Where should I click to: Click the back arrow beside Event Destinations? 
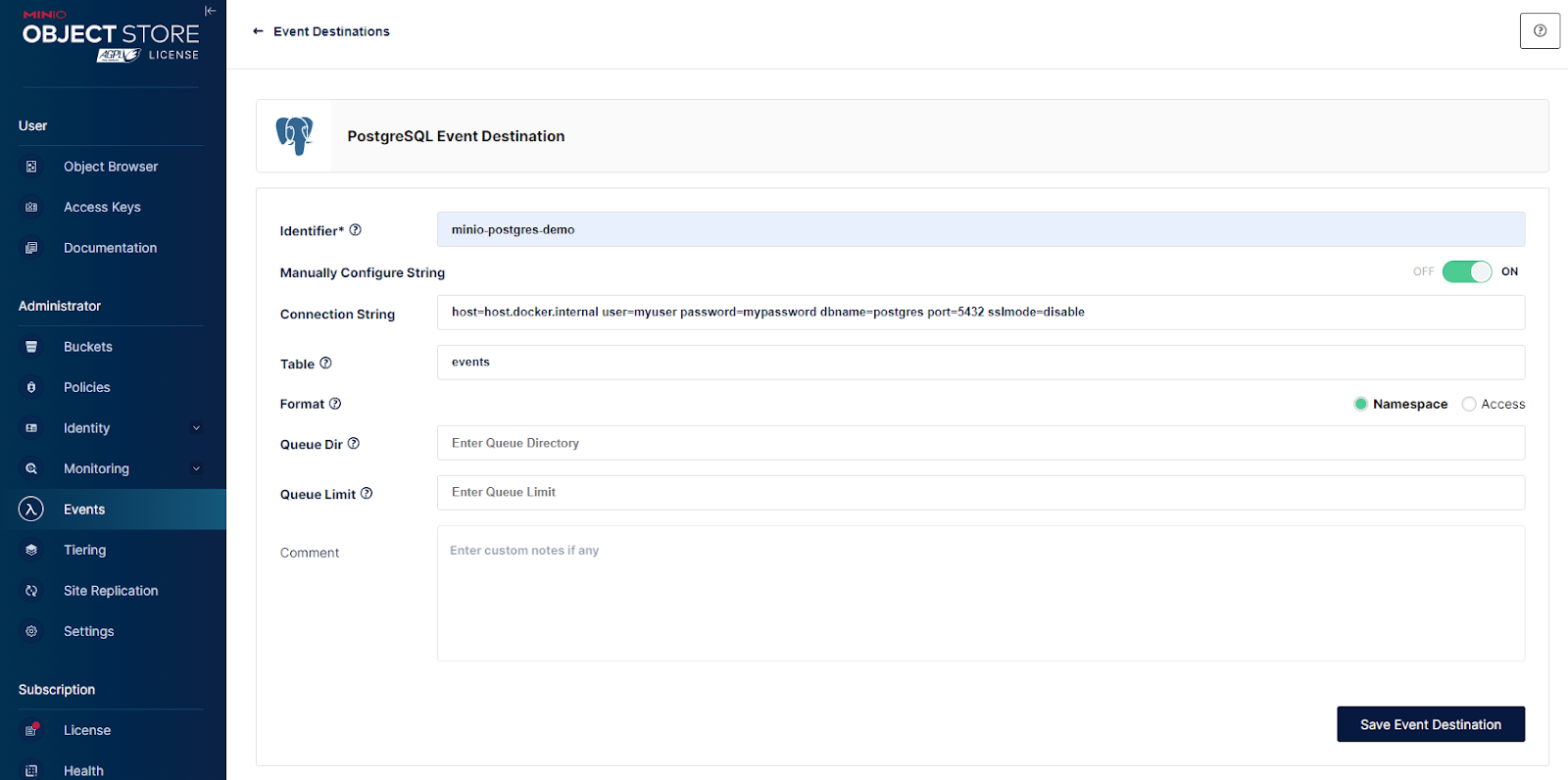(258, 31)
